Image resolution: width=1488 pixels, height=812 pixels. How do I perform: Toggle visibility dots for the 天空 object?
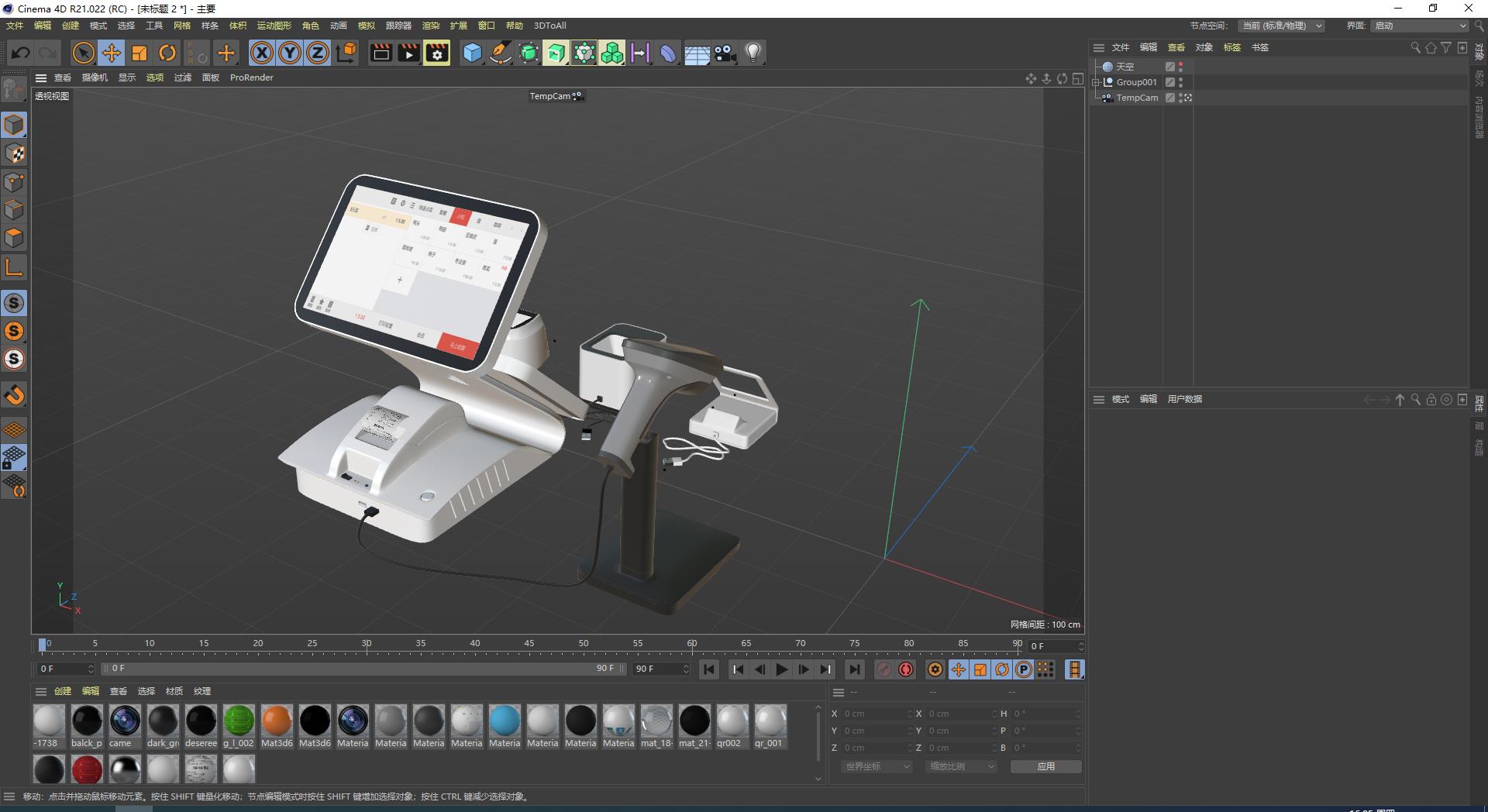pos(1180,67)
